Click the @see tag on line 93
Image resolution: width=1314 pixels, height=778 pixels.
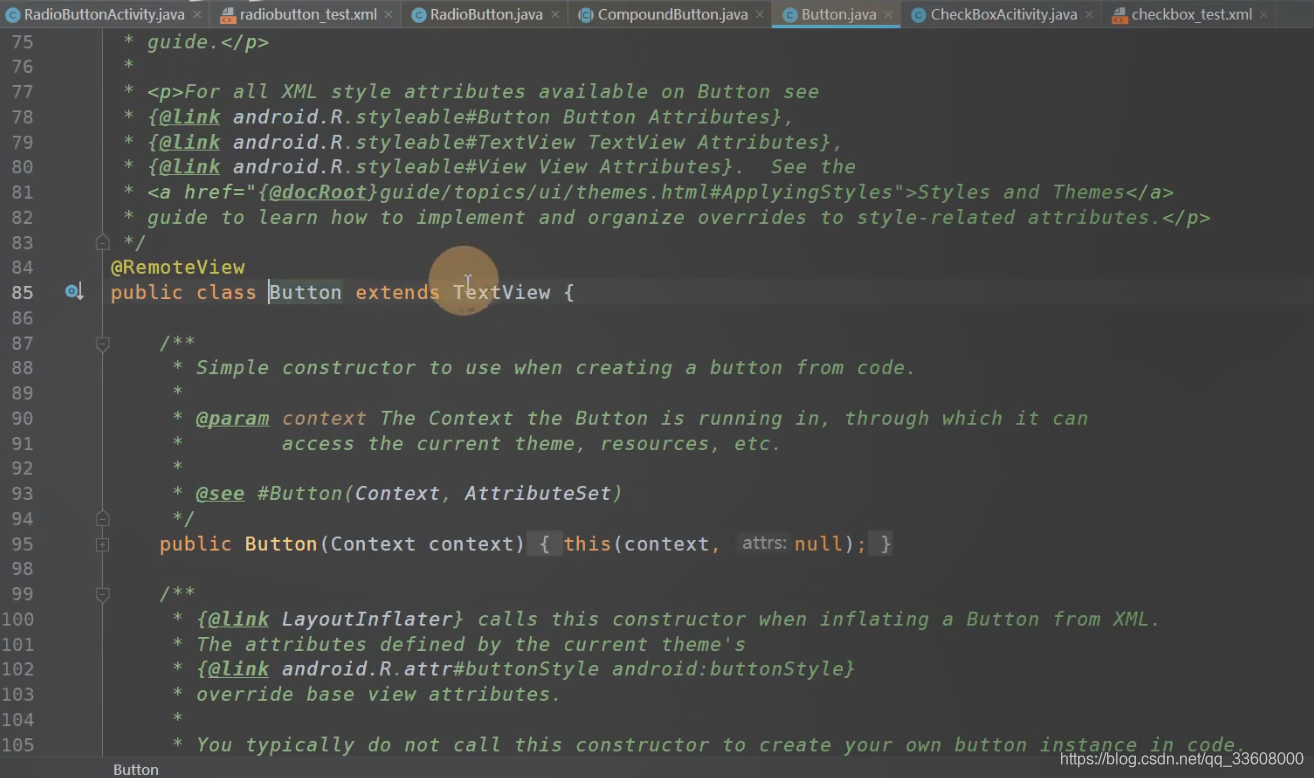[x=220, y=493]
